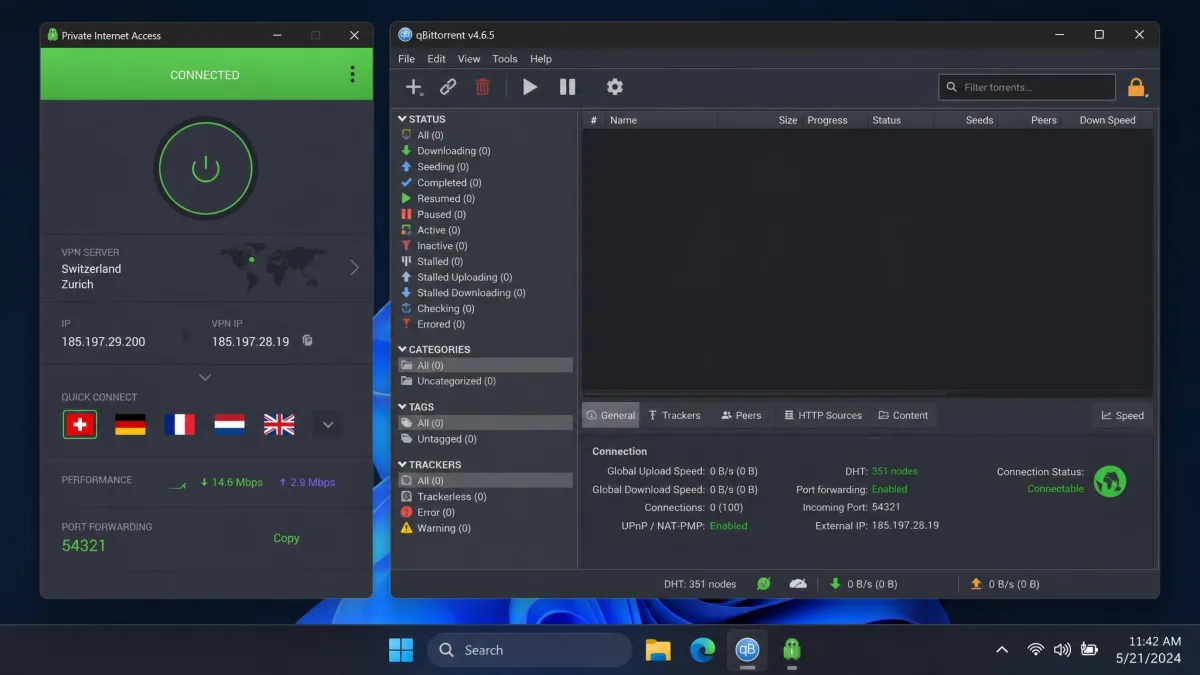Viewport: 1200px width, 675px height.
Task: Open the View menu
Action: click(469, 59)
